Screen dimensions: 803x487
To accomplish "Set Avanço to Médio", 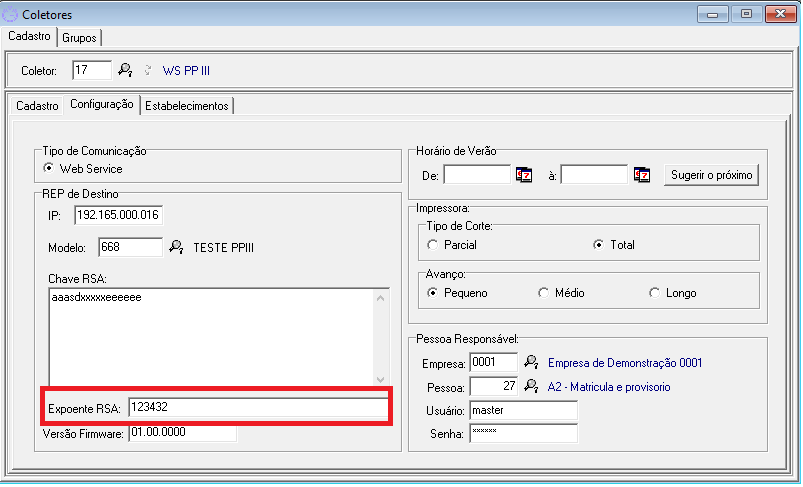I will 544,293.
